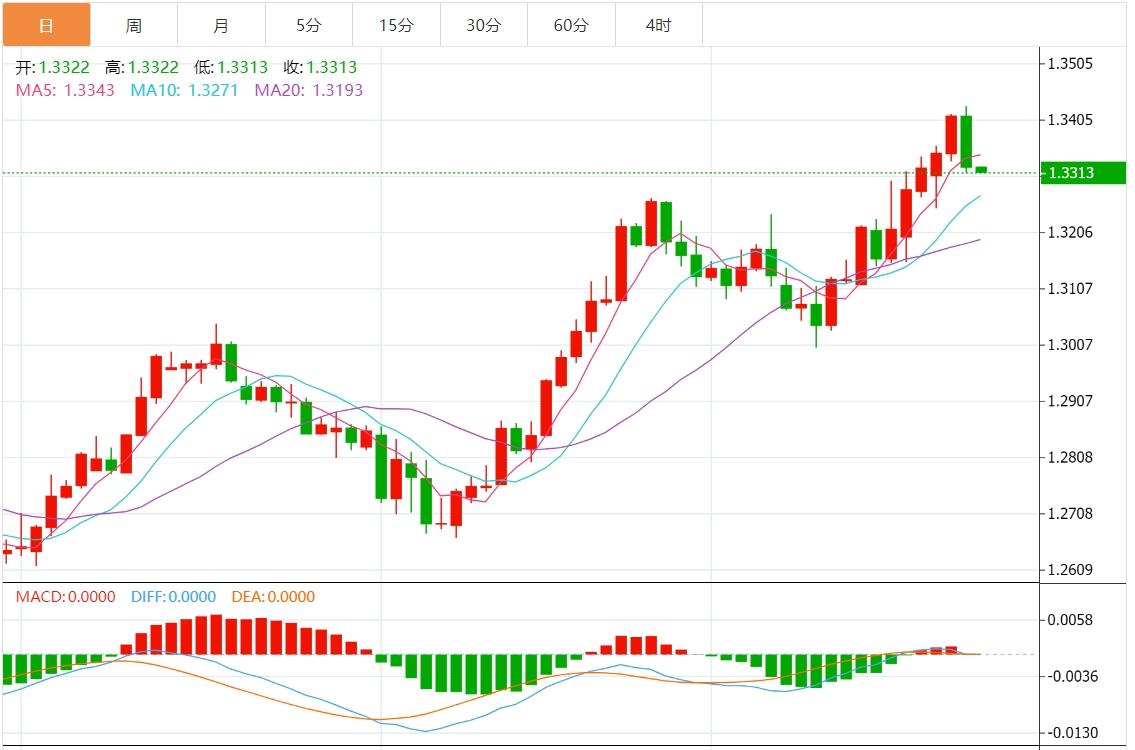Switch to the 5分 timeframe
Viewport: 1135px width, 750px height.
point(309,25)
